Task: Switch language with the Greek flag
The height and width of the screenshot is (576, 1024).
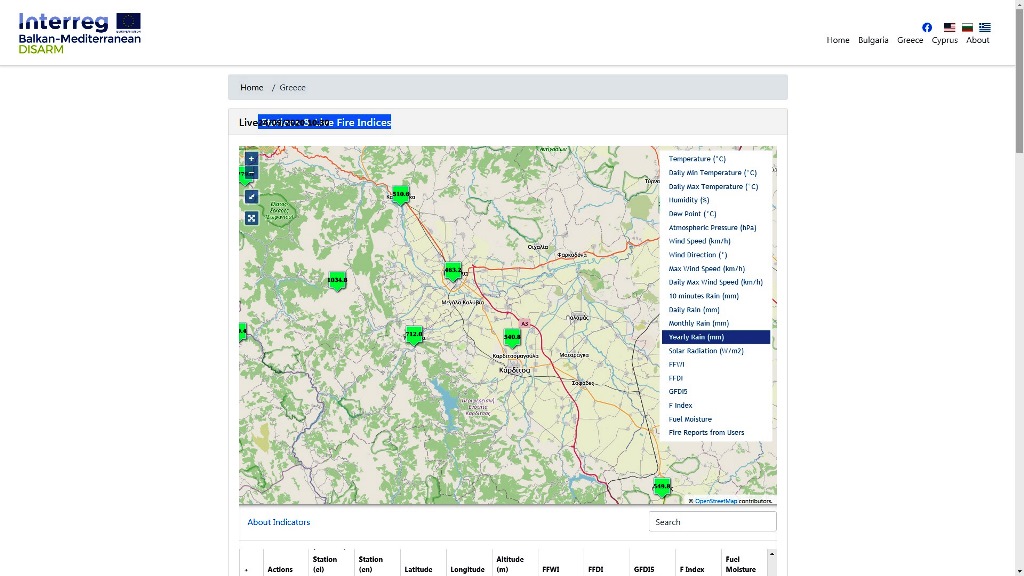Action: pyautogui.click(x=985, y=27)
